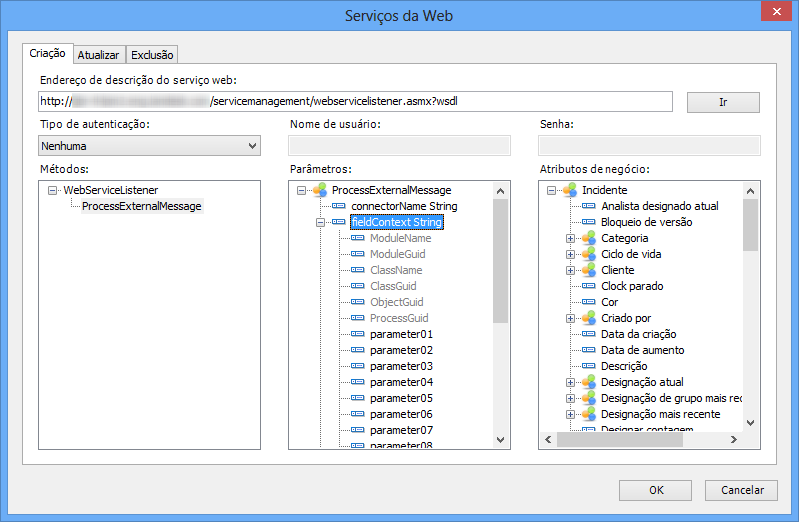Click the connectorName String field icon
Image resolution: width=799 pixels, height=522 pixels.
click(339, 206)
